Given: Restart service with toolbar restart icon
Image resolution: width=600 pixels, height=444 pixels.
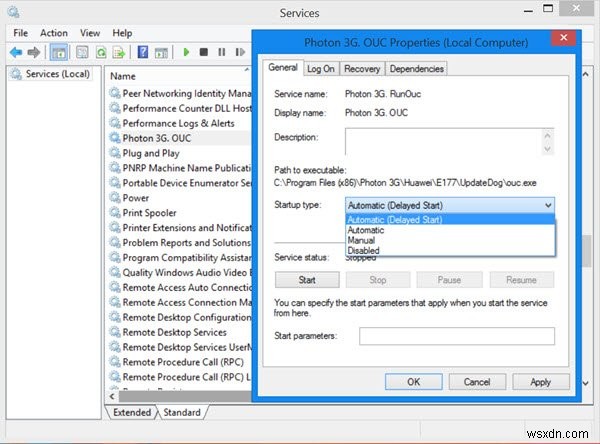Looking at the screenshot, I should (x=240, y=52).
